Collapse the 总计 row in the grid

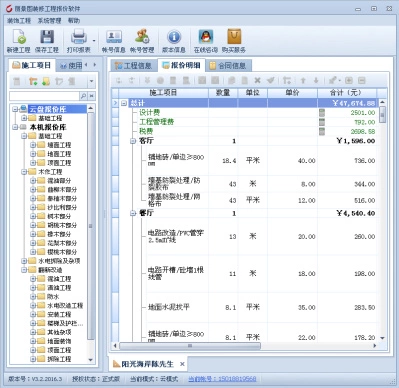[124, 103]
